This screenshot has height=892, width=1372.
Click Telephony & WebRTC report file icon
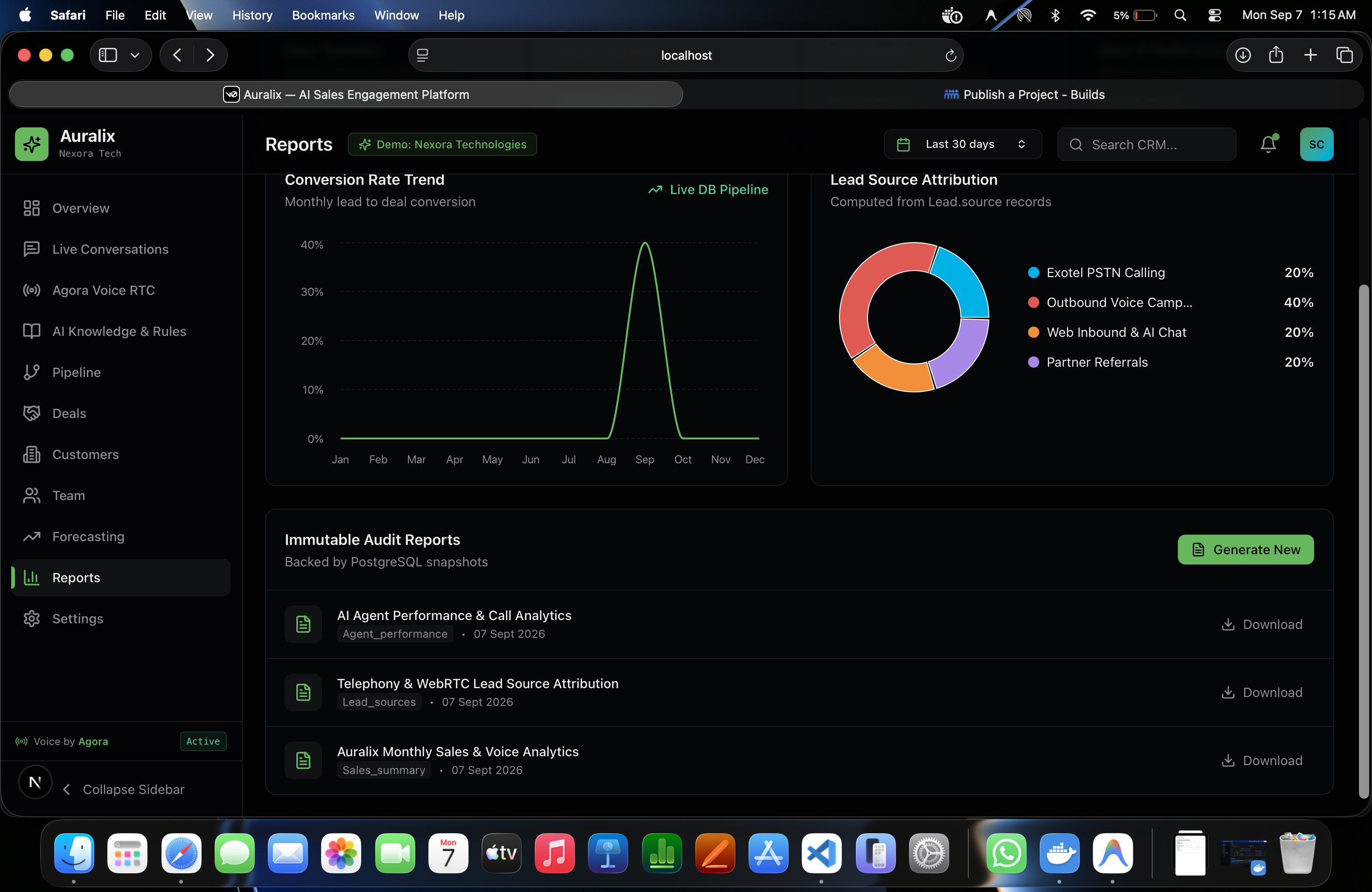pyautogui.click(x=303, y=692)
